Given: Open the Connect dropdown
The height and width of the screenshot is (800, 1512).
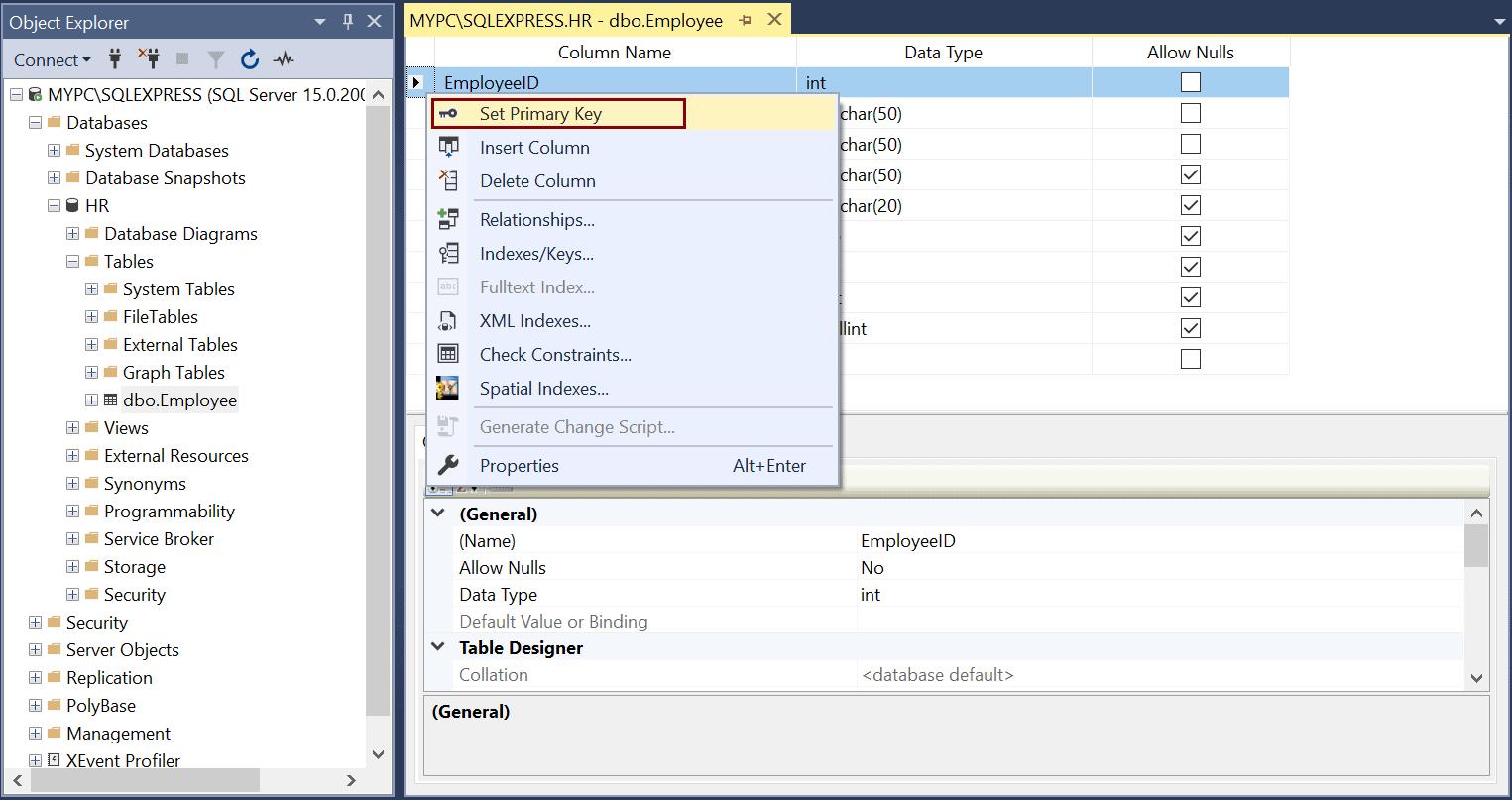Looking at the screenshot, I should [50, 59].
